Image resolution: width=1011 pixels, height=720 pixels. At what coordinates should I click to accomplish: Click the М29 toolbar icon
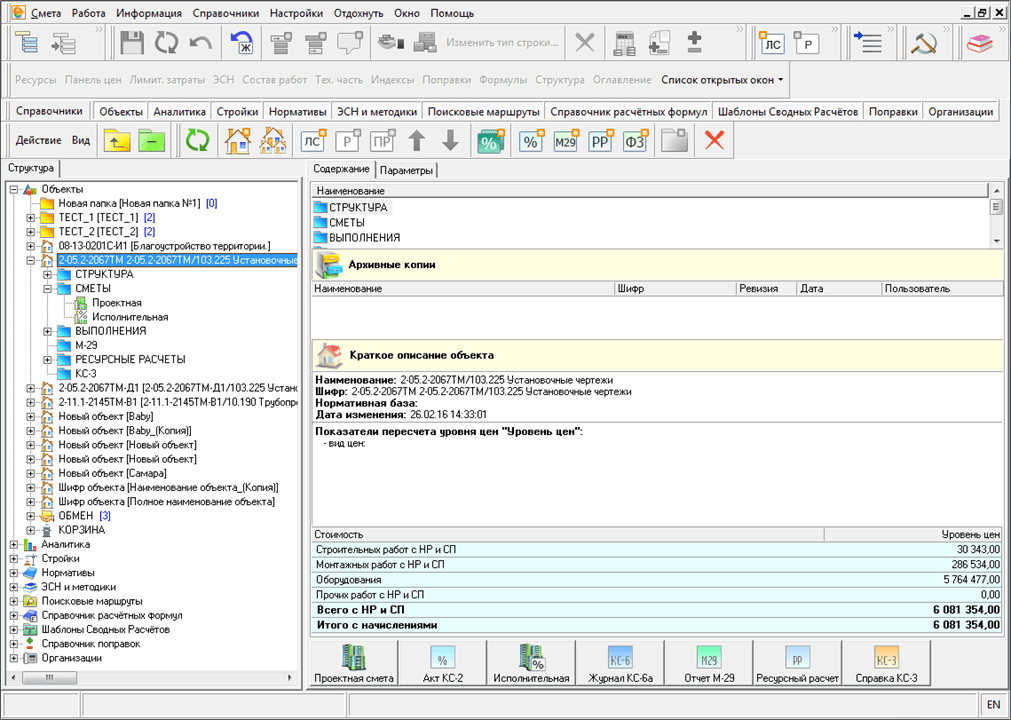click(x=565, y=141)
